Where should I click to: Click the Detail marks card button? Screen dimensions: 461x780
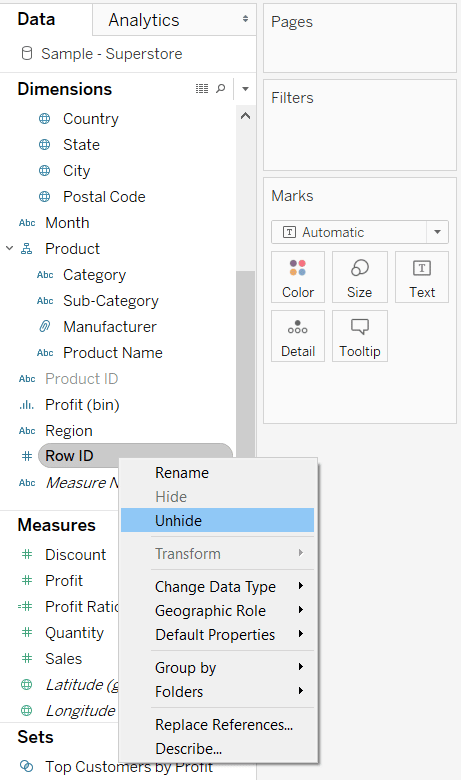click(298, 336)
